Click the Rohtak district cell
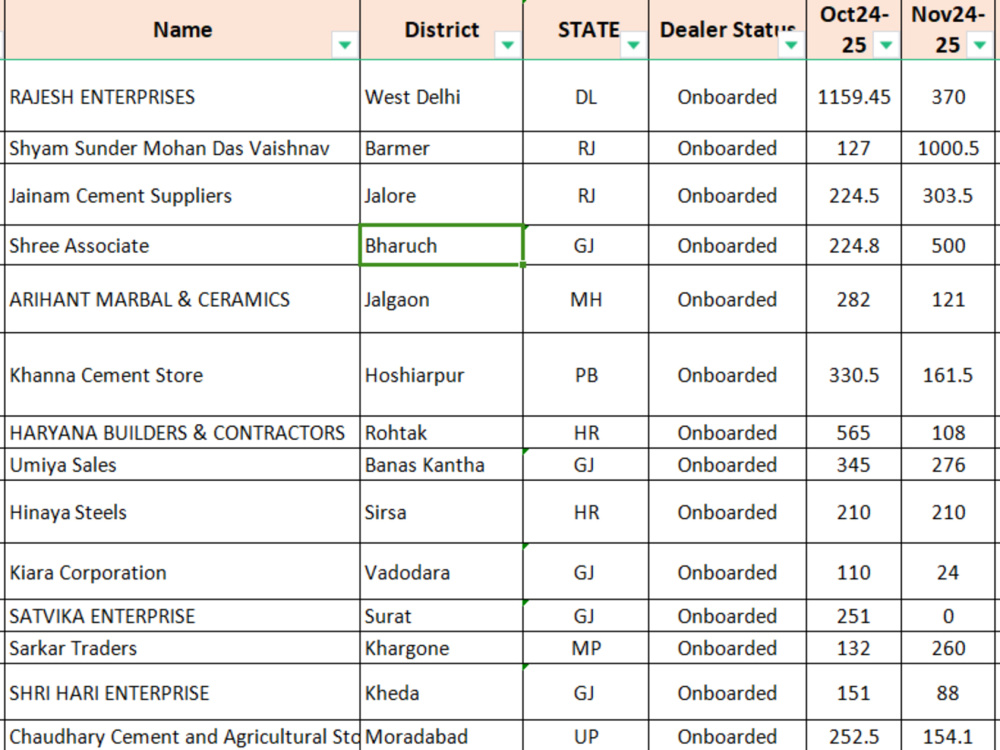1000x750 pixels. 441,432
